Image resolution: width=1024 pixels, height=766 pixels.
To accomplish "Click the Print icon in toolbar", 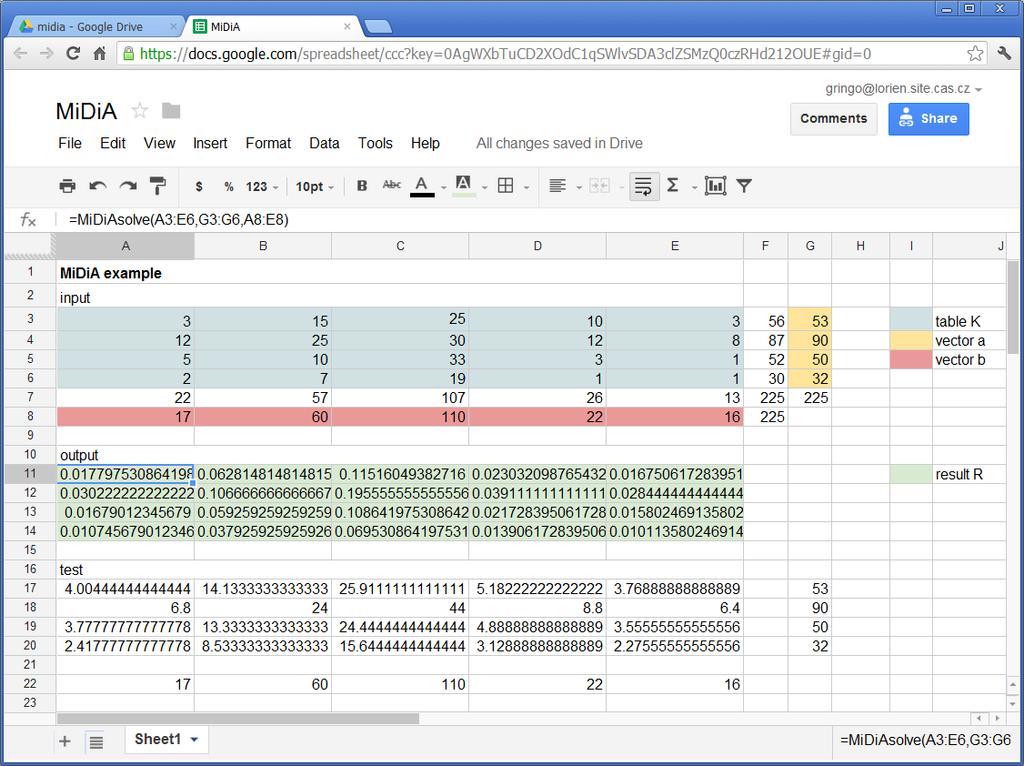I will click(x=67, y=186).
